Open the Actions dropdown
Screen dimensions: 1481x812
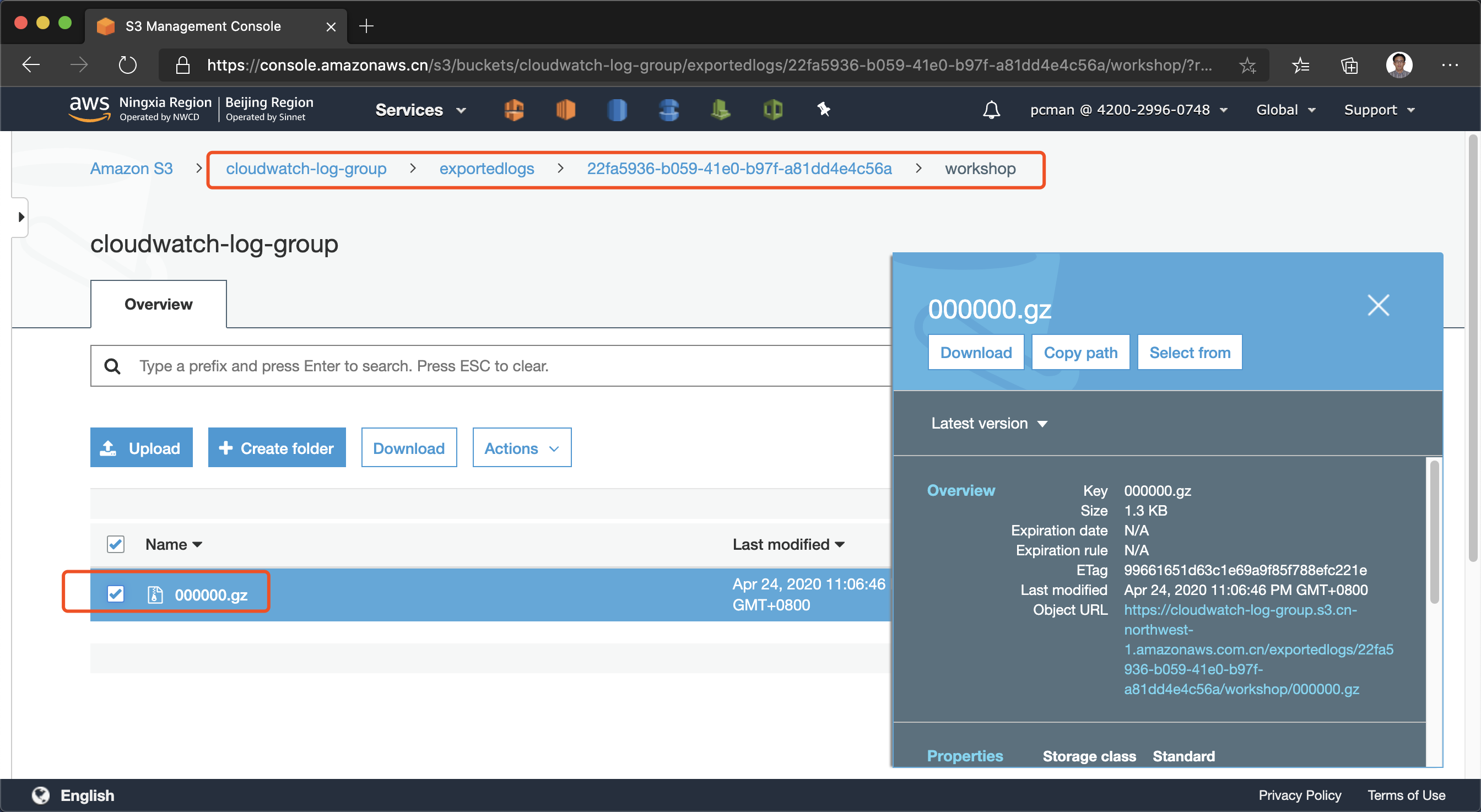[521, 448]
